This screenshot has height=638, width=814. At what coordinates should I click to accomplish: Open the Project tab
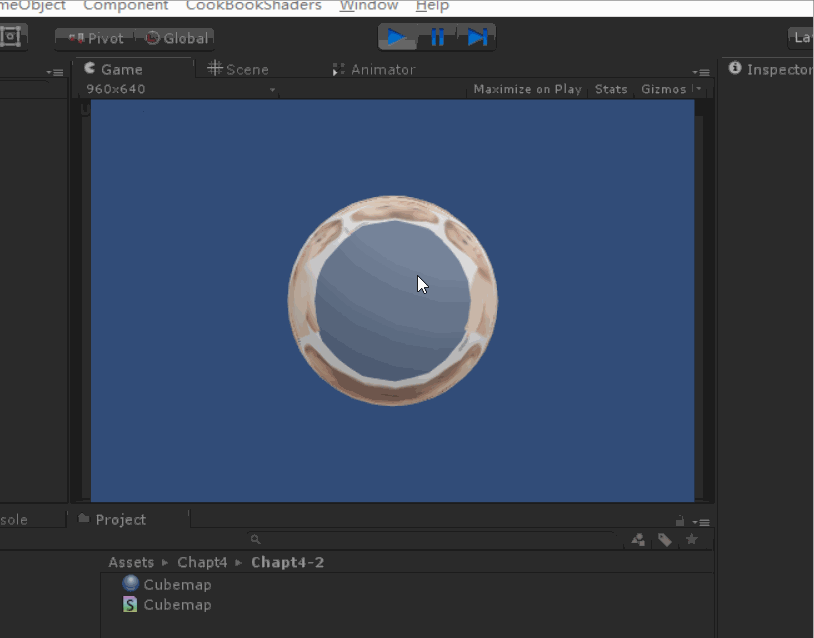tap(130, 519)
